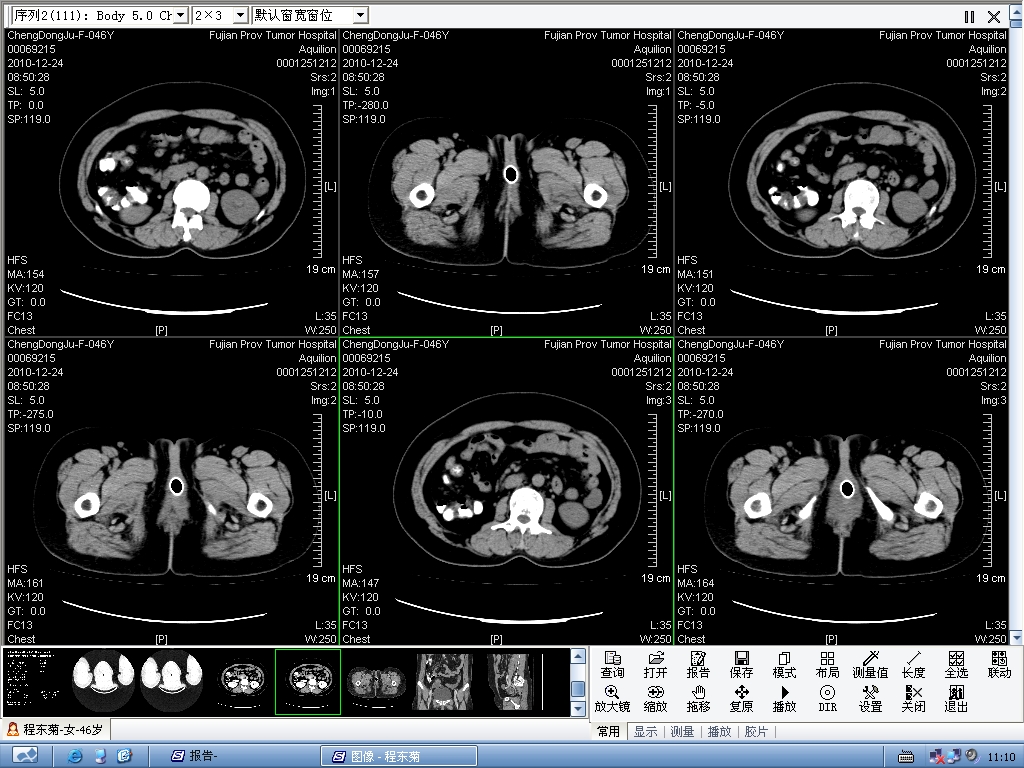Open the 设置 settings tool

(x=871, y=699)
